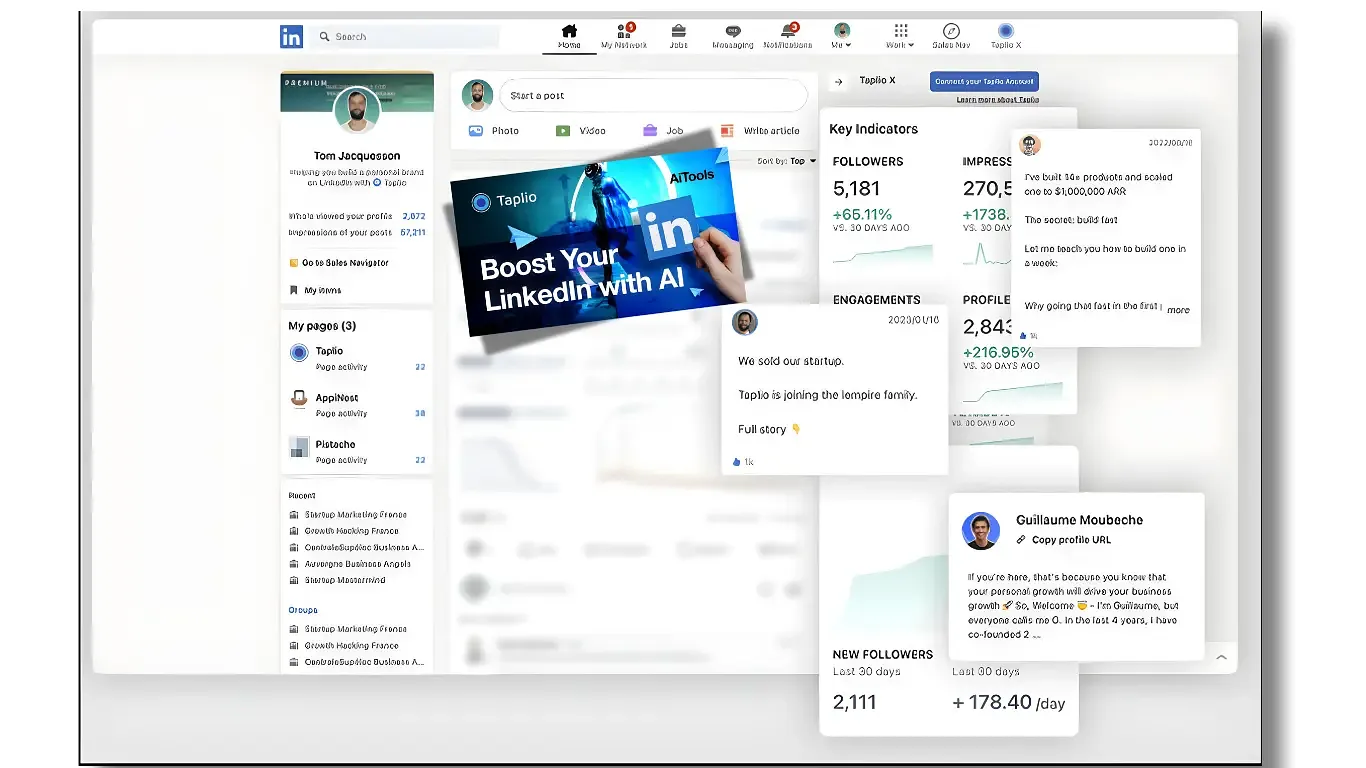Image resolution: width=1366 pixels, height=768 pixels.
Task: Click the Search input field
Action: (404, 37)
